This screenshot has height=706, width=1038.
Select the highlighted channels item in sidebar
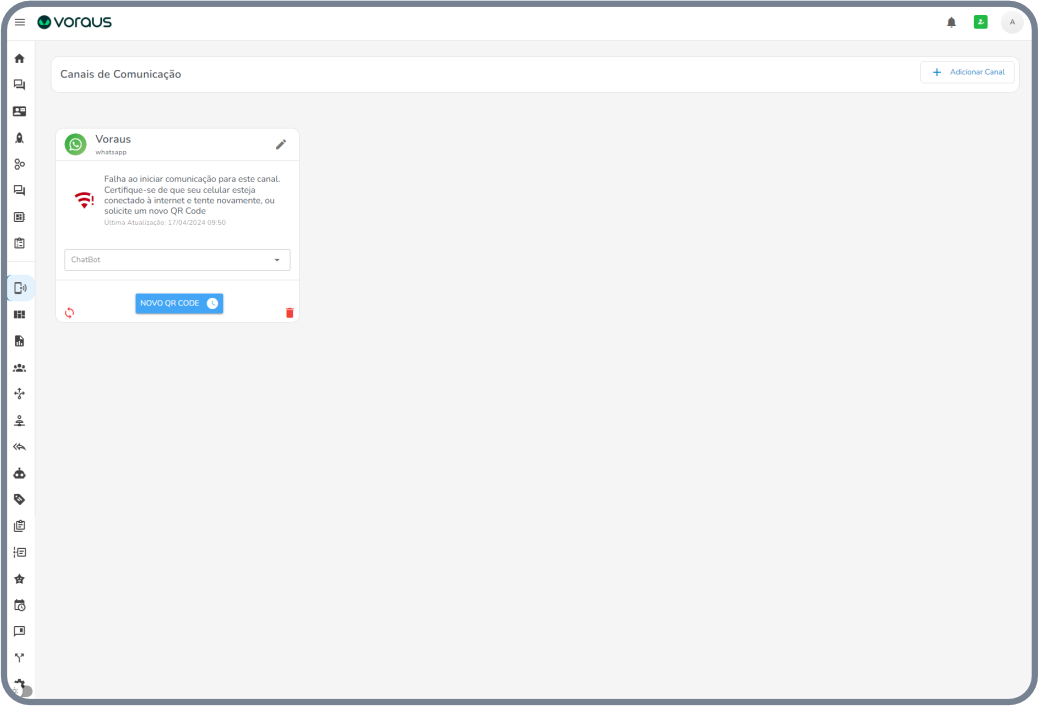click(x=19, y=288)
